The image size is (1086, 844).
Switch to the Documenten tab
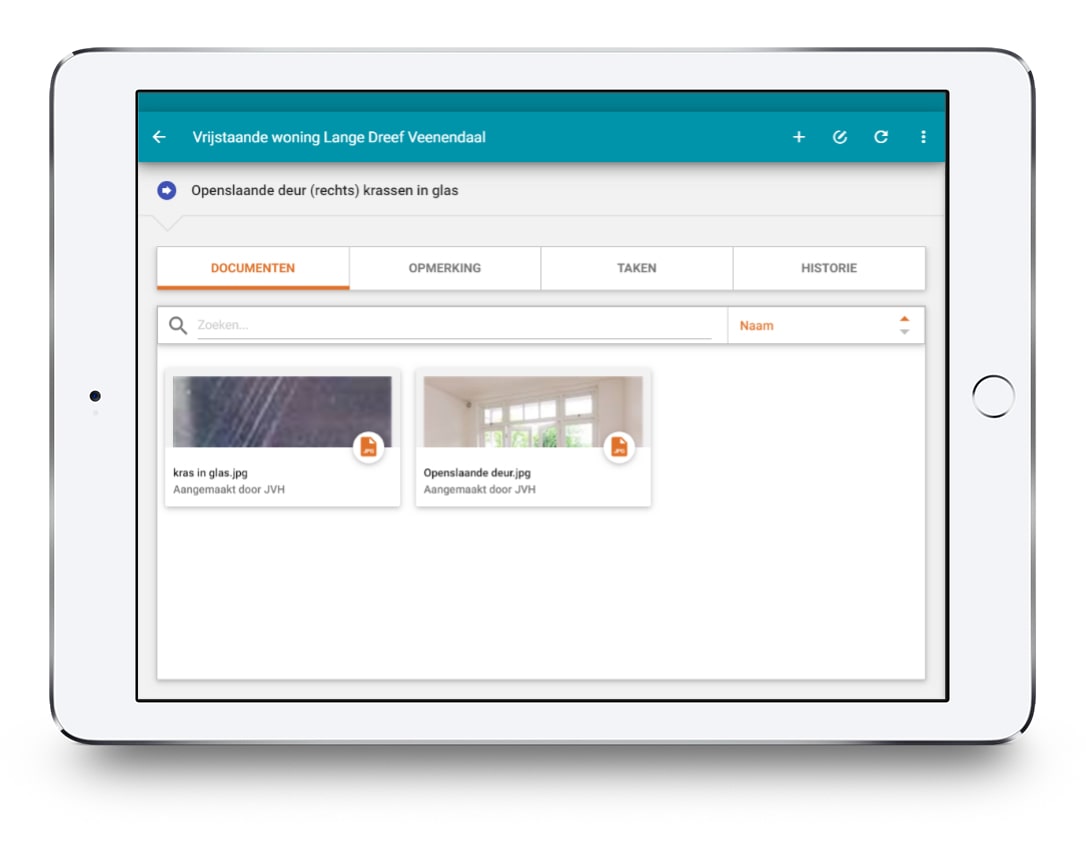coord(253,268)
